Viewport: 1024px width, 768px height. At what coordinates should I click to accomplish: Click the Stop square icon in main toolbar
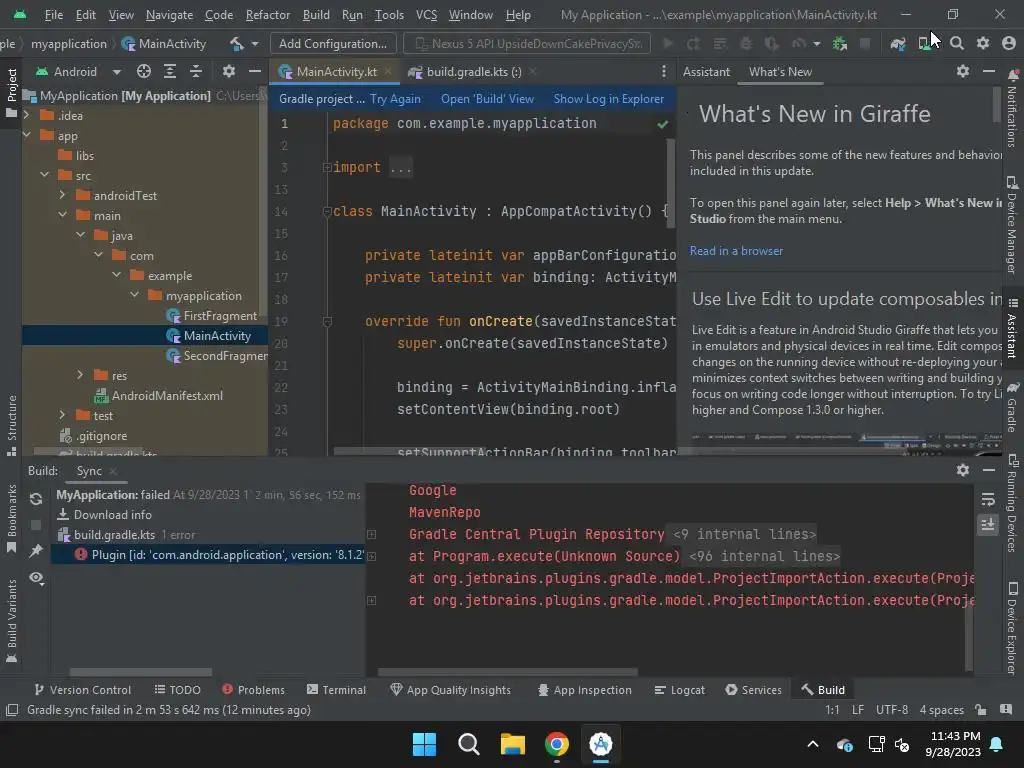tap(865, 44)
